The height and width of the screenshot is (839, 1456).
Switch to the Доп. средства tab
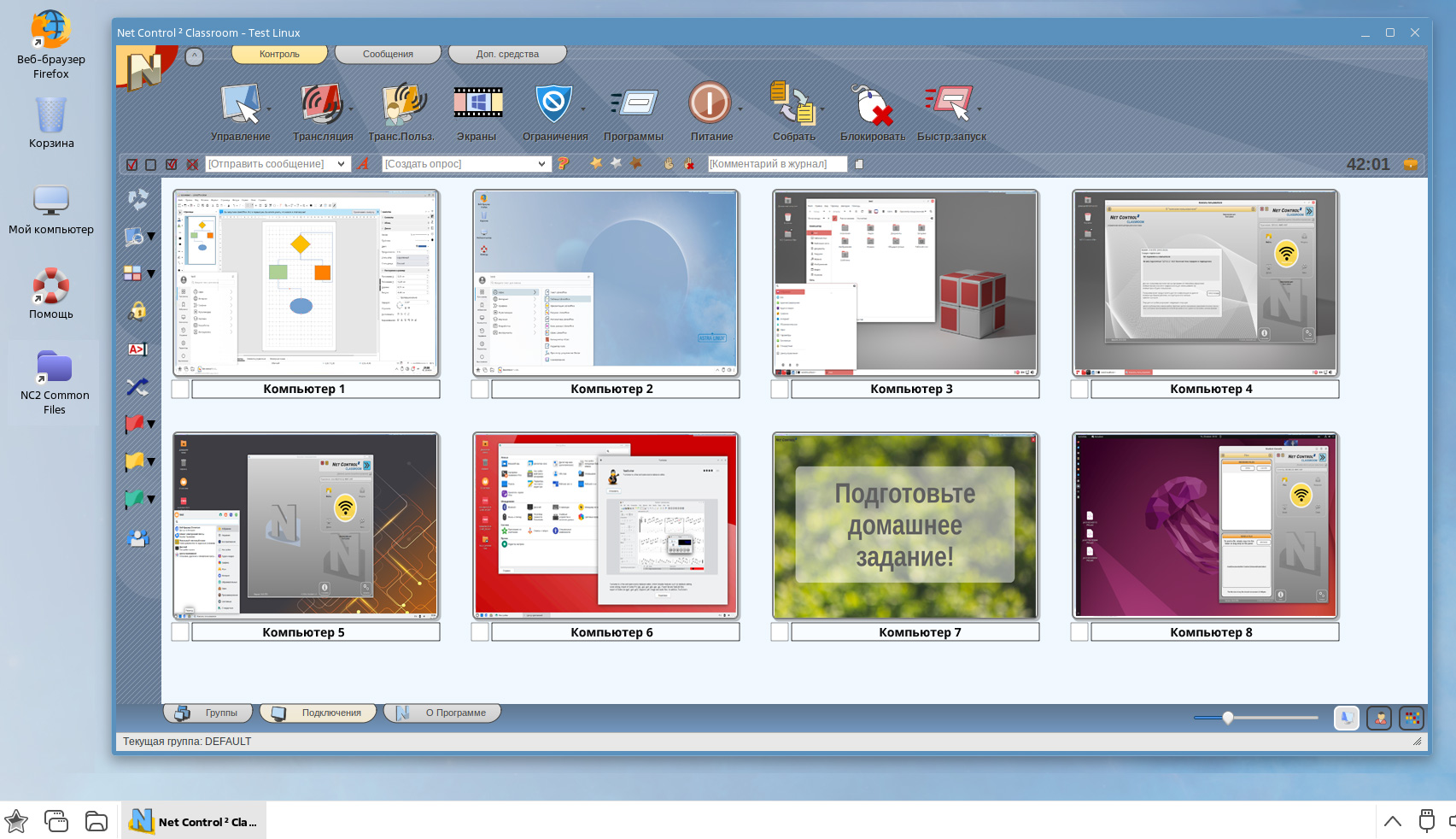click(x=507, y=54)
